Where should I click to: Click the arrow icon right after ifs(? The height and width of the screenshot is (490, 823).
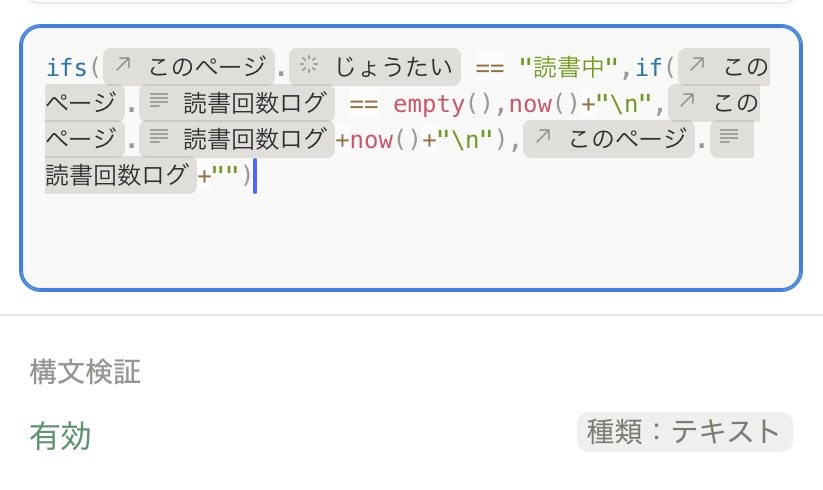tap(123, 67)
